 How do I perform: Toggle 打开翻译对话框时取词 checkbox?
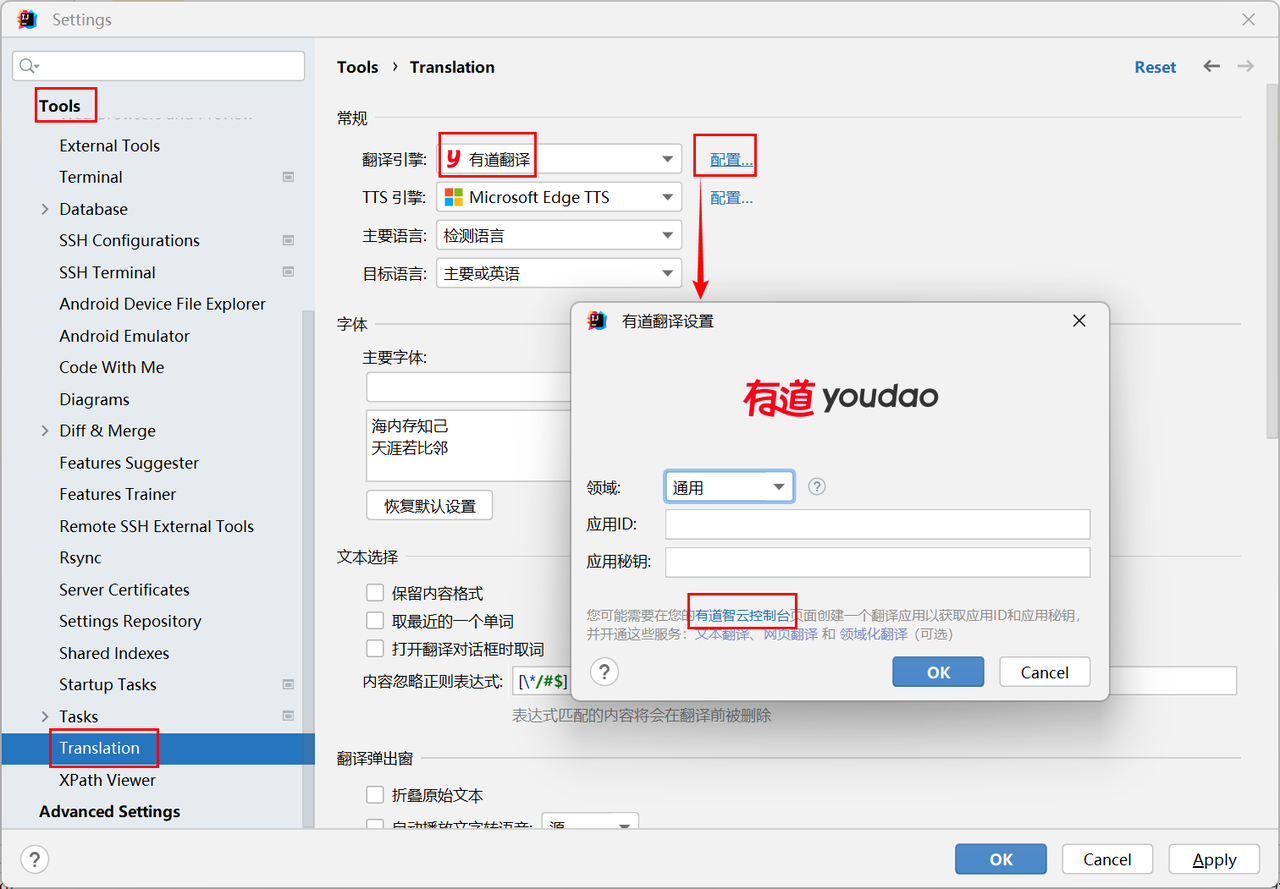(375, 649)
